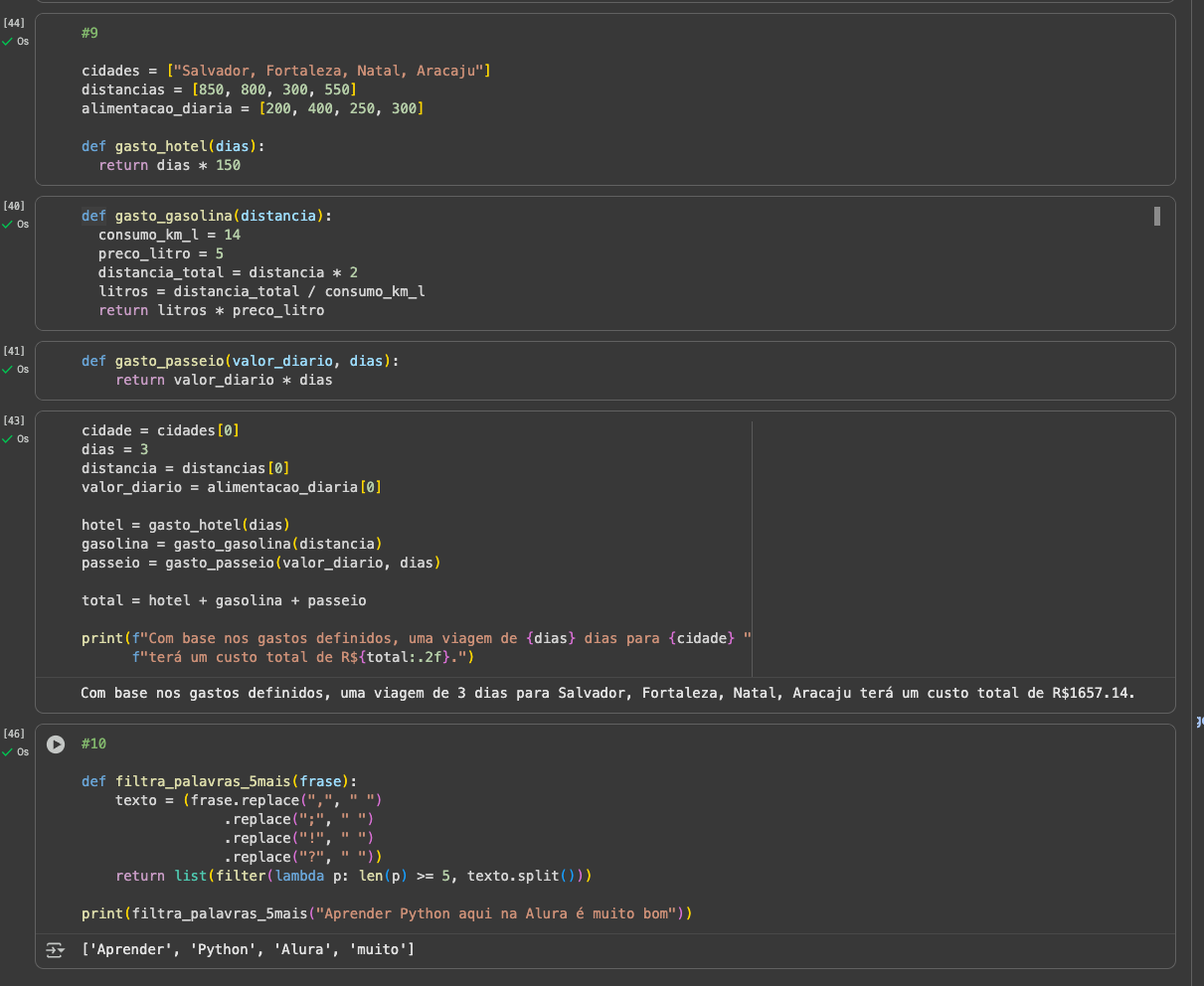Click the print(filtra_palavras_5mais(...)) line
The height and width of the screenshot is (986, 1204).
point(387,913)
